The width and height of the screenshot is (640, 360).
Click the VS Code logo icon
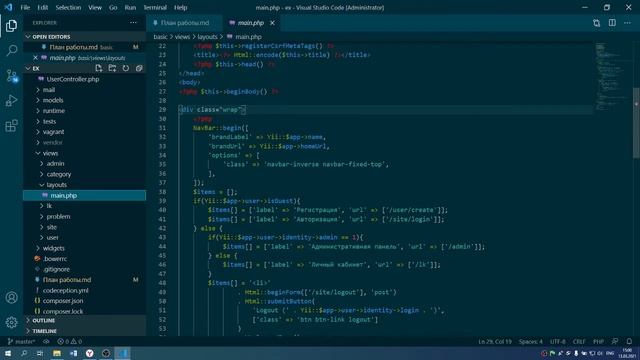point(8,7)
